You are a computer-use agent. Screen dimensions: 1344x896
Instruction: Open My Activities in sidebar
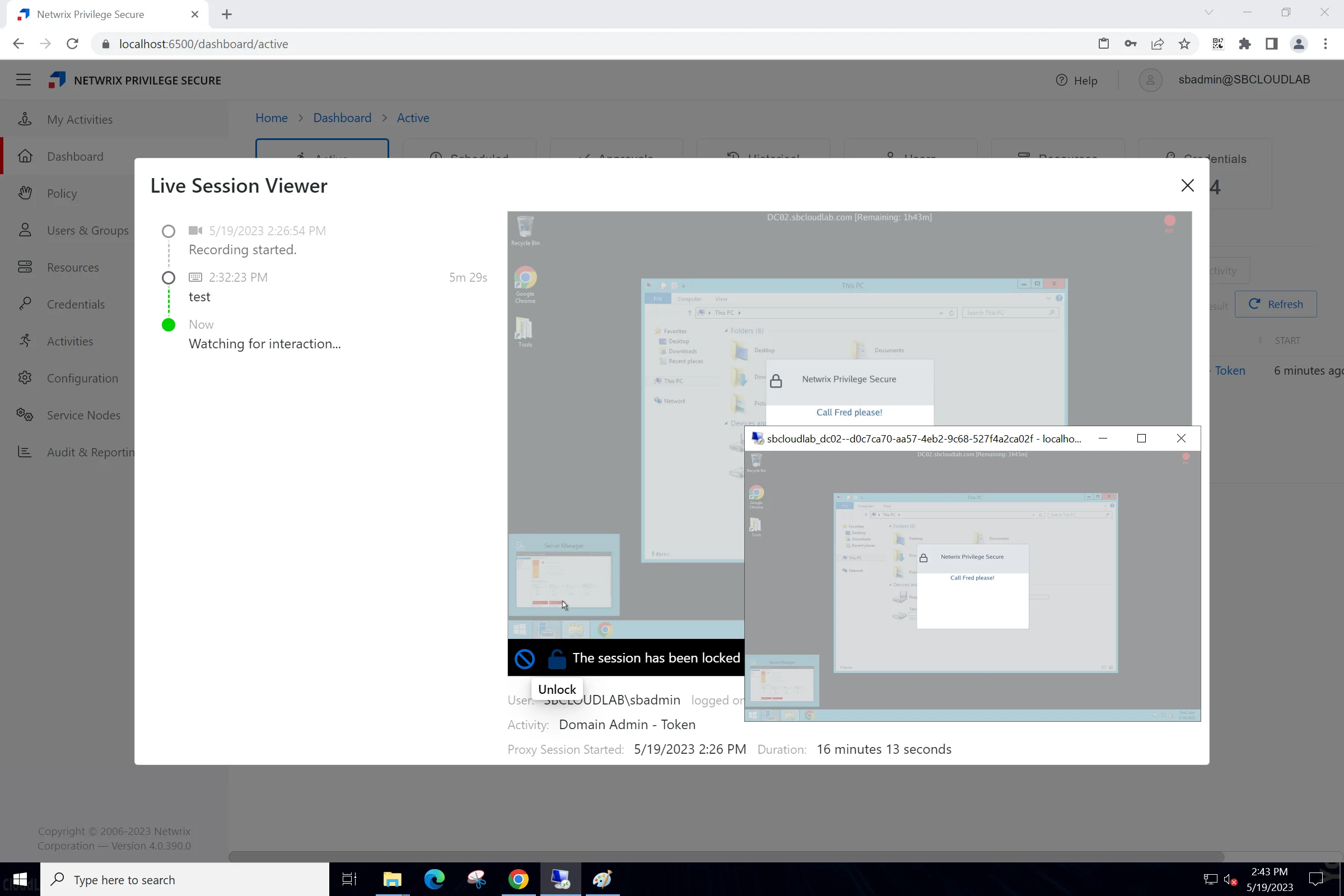80,119
